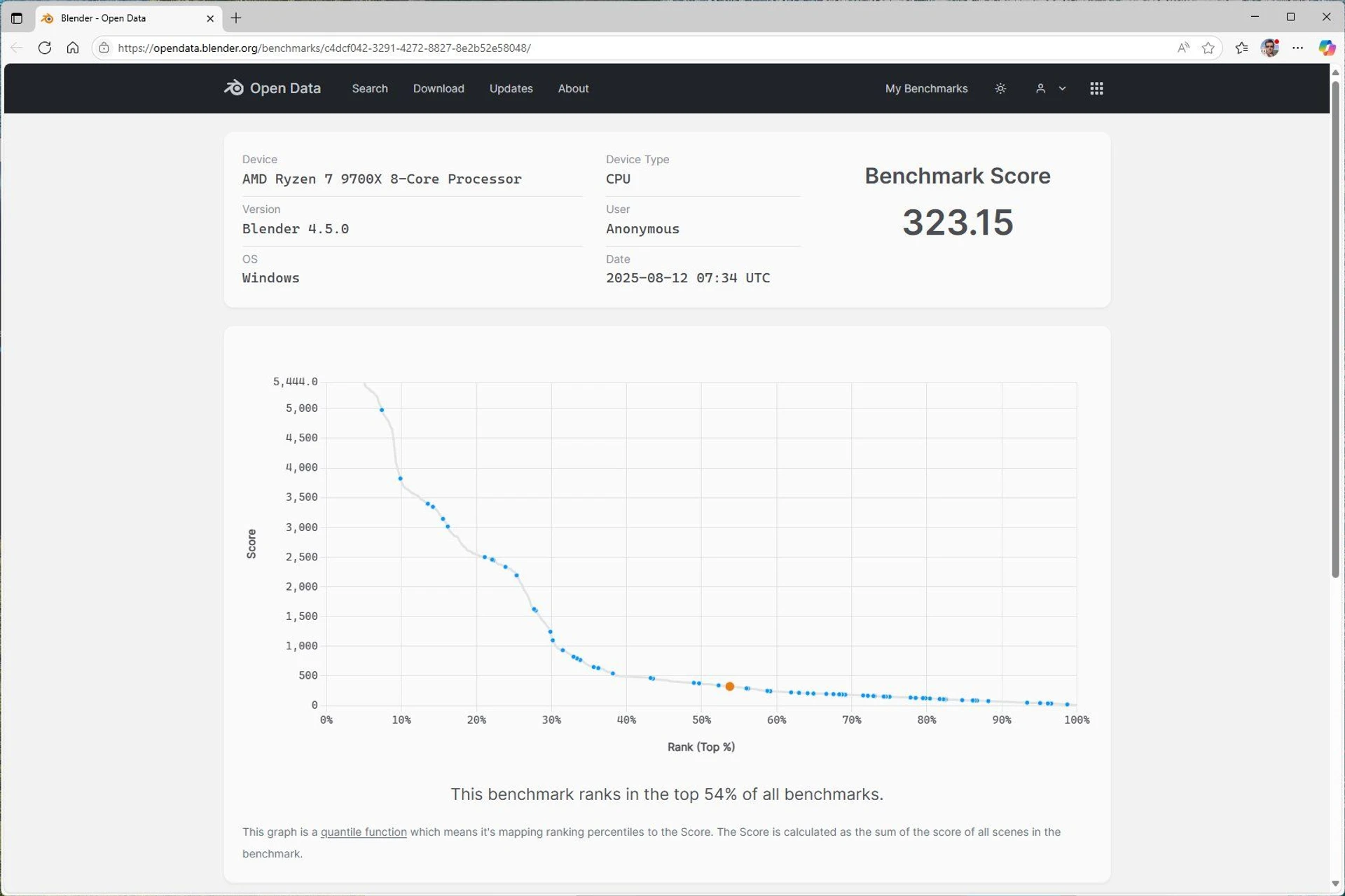This screenshot has height=896, width=1345.
Task: Follow the quantile function link
Action: (364, 832)
